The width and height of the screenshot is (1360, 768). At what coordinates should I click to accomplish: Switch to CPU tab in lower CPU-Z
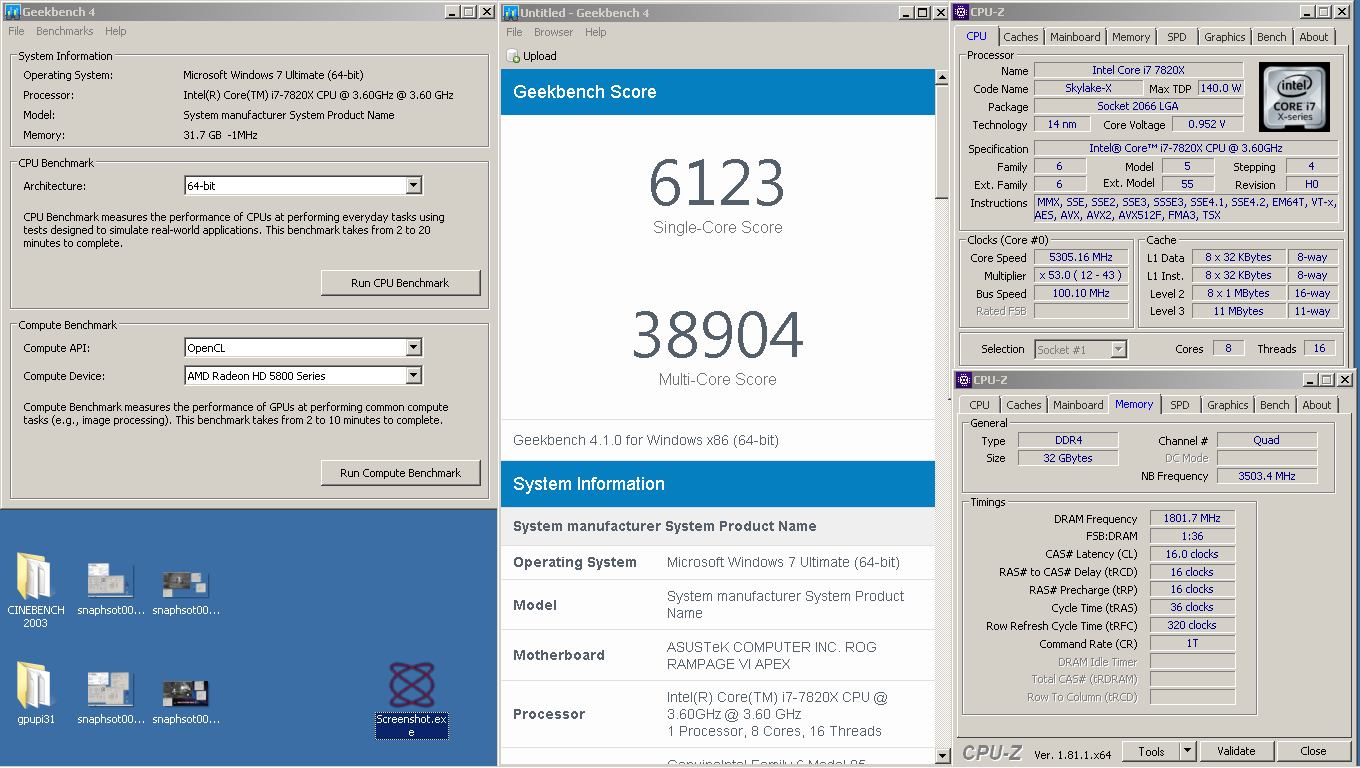[980, 405]
